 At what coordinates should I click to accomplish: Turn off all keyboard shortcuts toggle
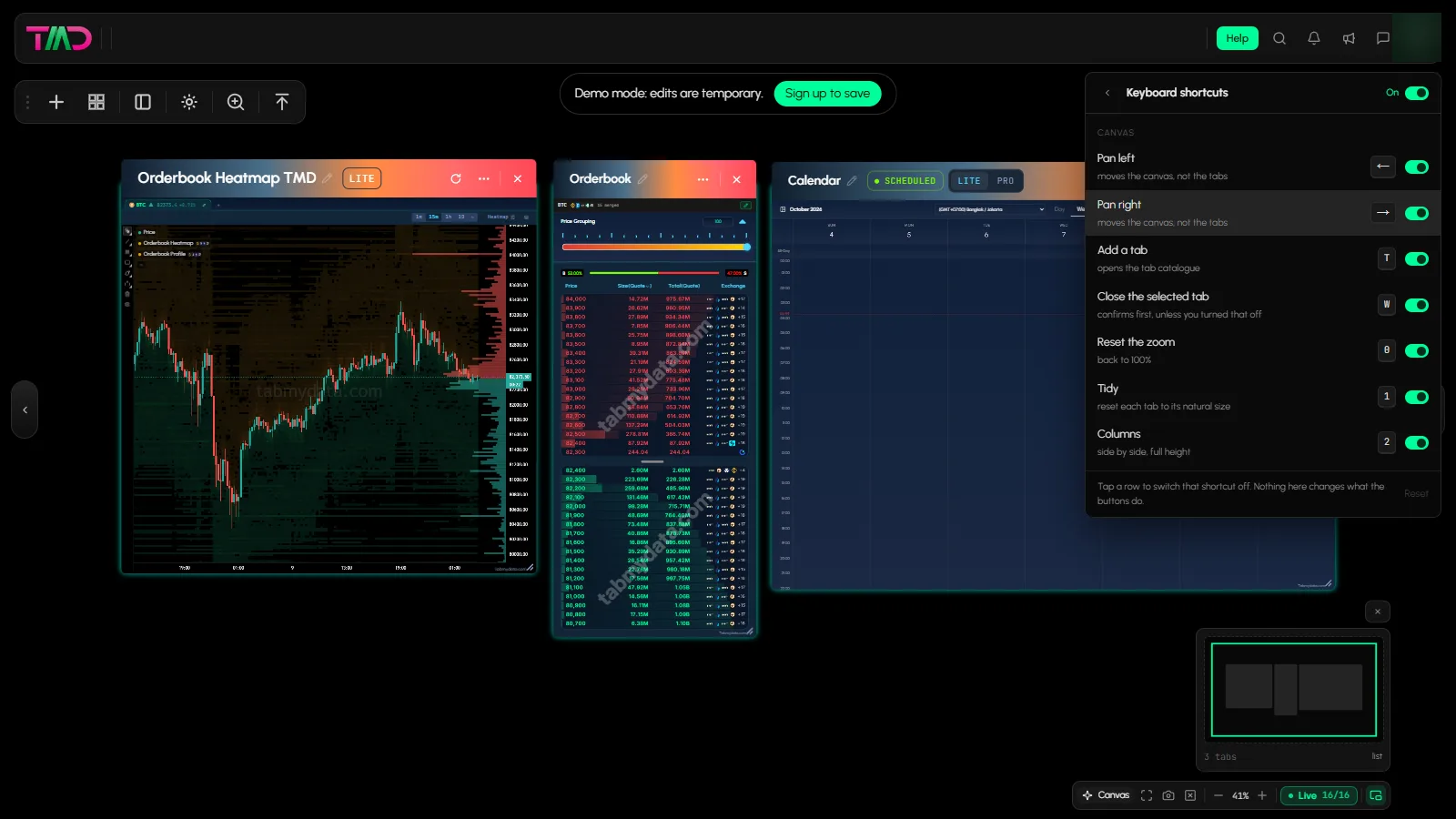pyautogui.click(x=1417, y=93)
